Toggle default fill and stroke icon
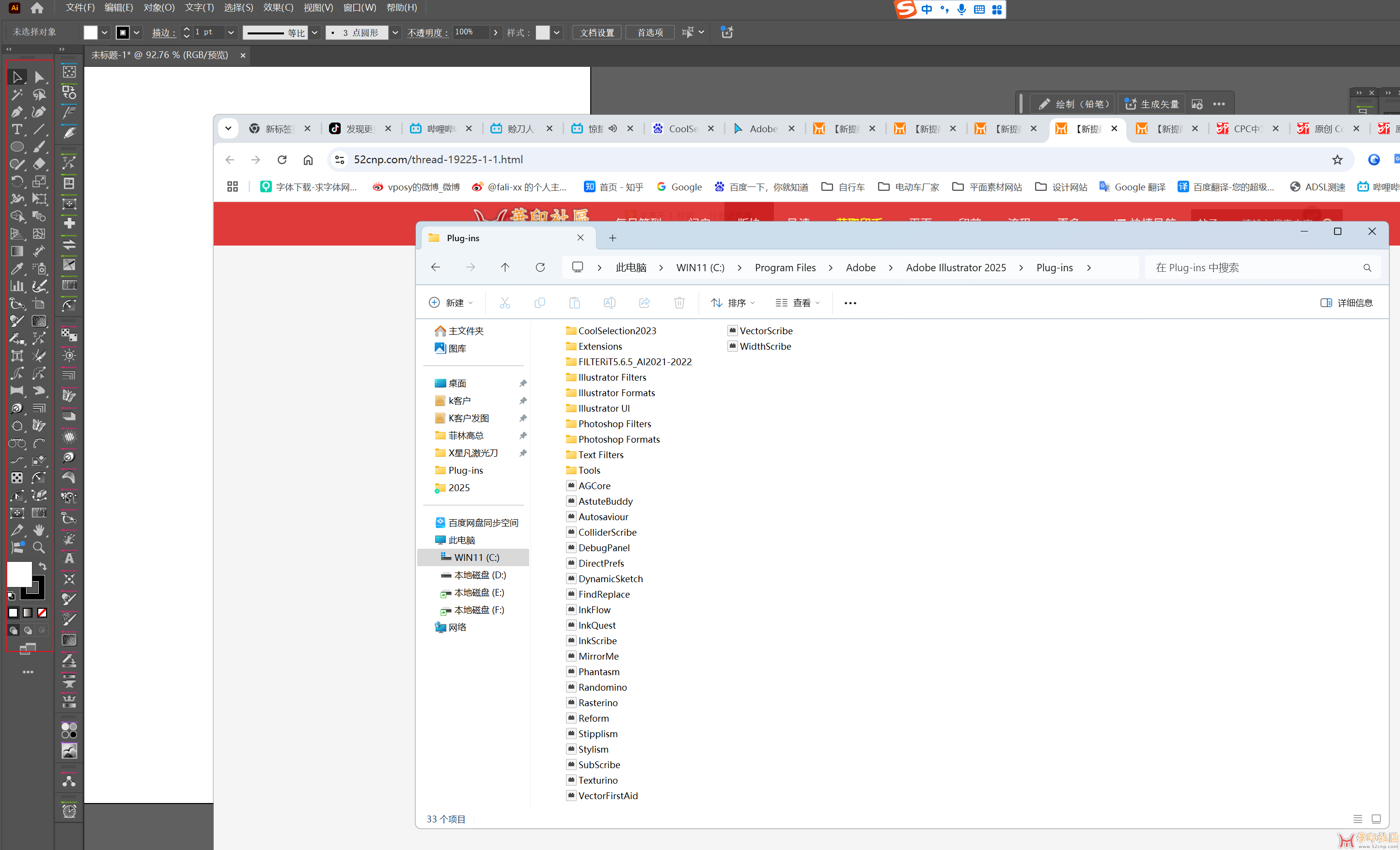The height and width of the screenshot is (850, 1400). point(11,596)
